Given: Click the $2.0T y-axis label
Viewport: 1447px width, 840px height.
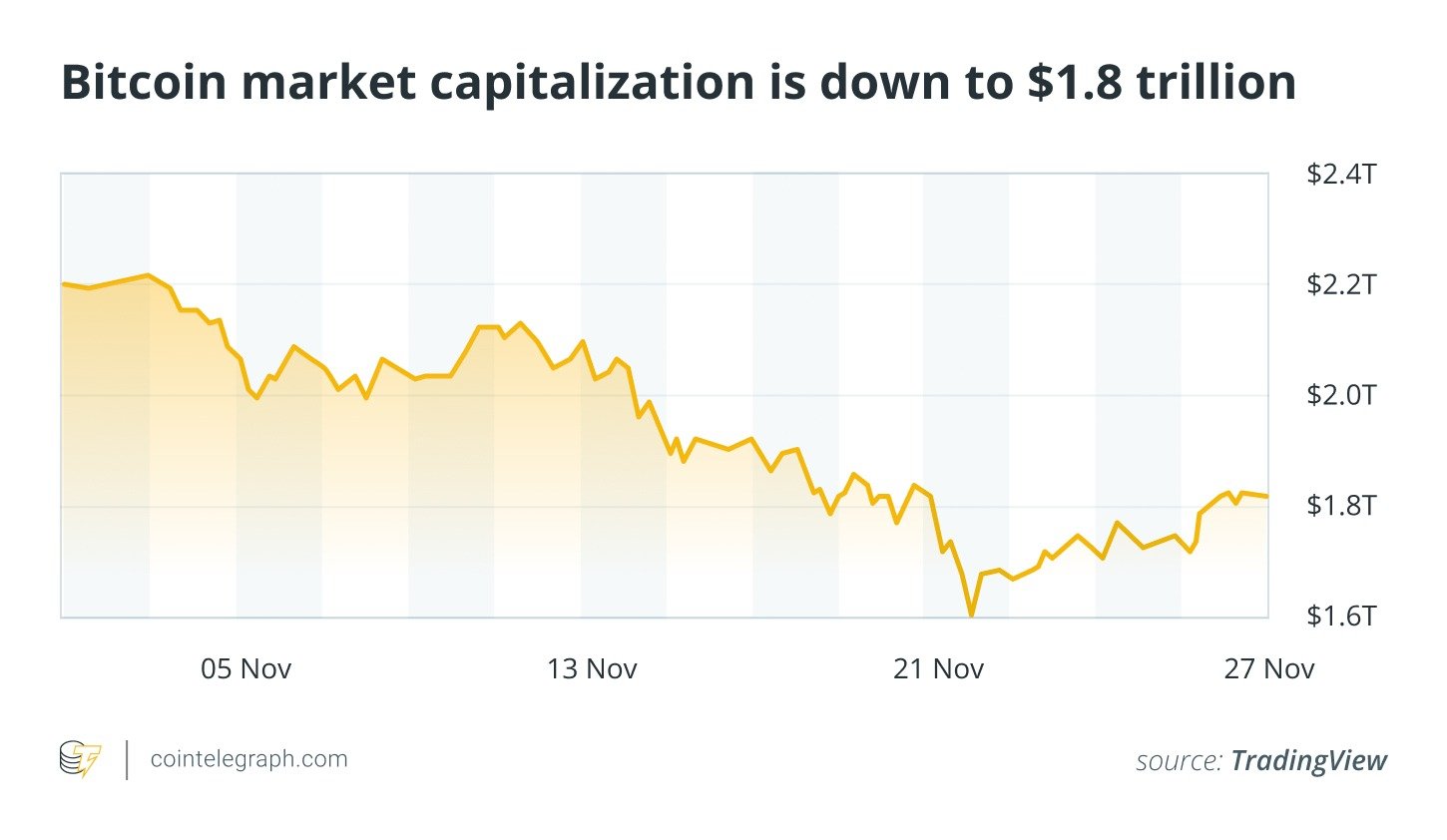Looking at the screenshot, I should [1341, 396].
